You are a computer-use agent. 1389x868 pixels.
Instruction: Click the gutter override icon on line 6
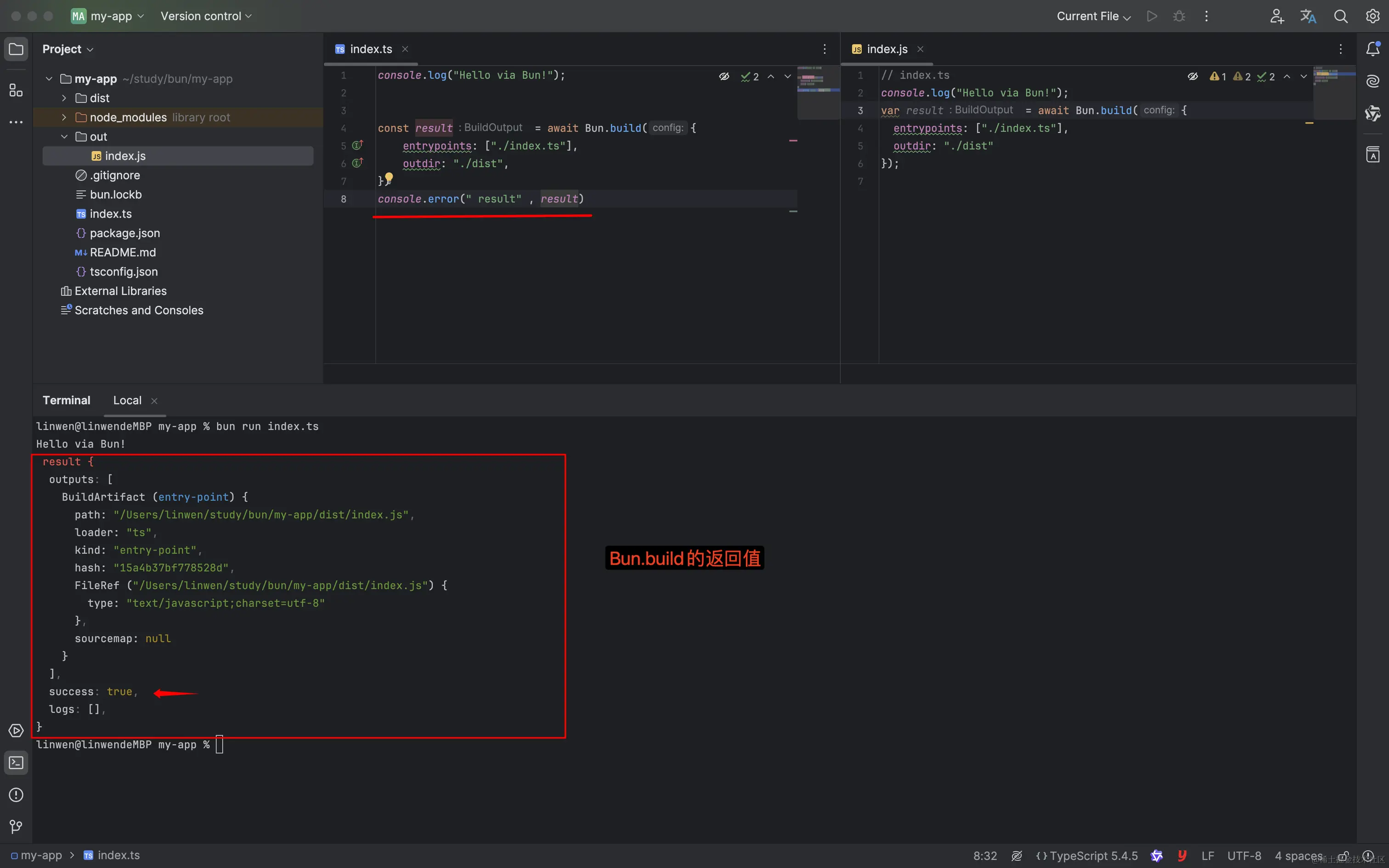pos(357,163)
